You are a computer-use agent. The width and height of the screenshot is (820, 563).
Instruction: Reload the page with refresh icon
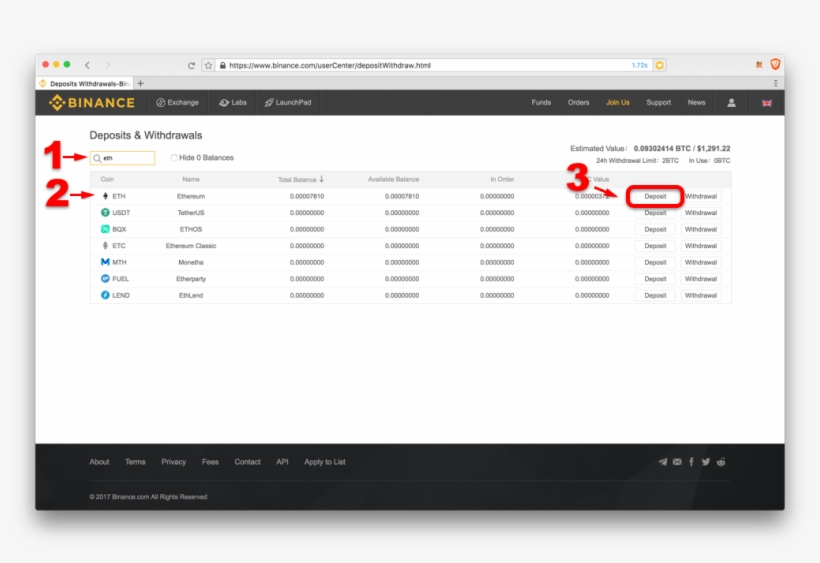[x=191, y=65]
